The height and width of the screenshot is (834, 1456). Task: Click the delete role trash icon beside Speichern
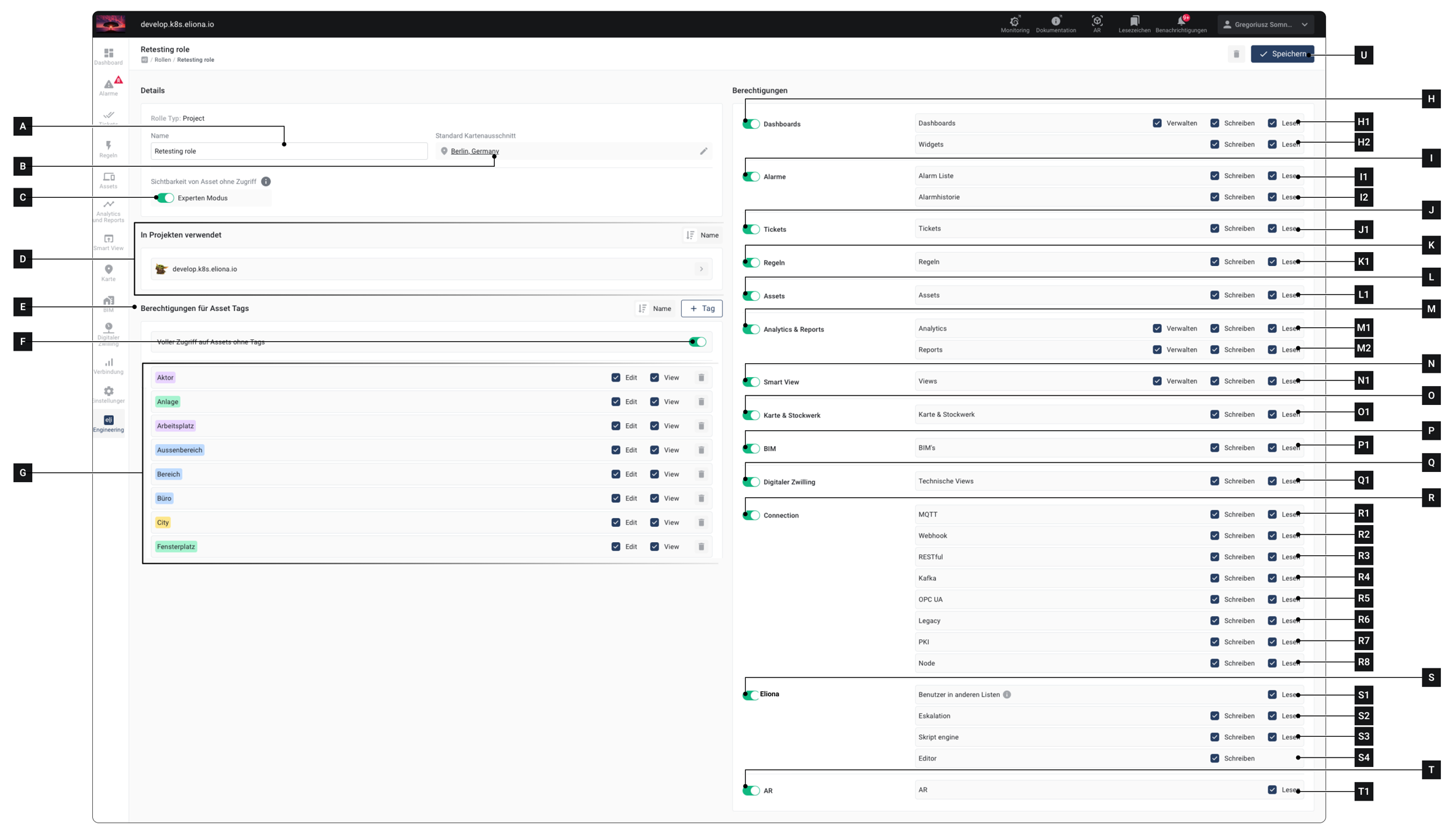1236,54
